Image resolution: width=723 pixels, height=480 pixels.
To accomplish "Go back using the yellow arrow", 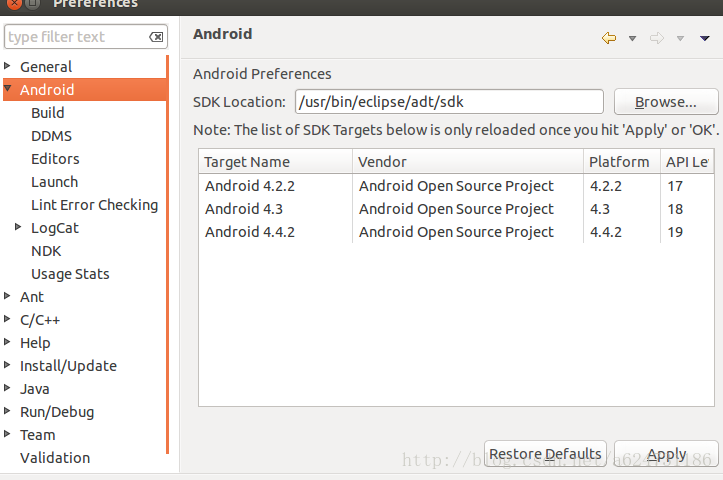I will (609, 38).
